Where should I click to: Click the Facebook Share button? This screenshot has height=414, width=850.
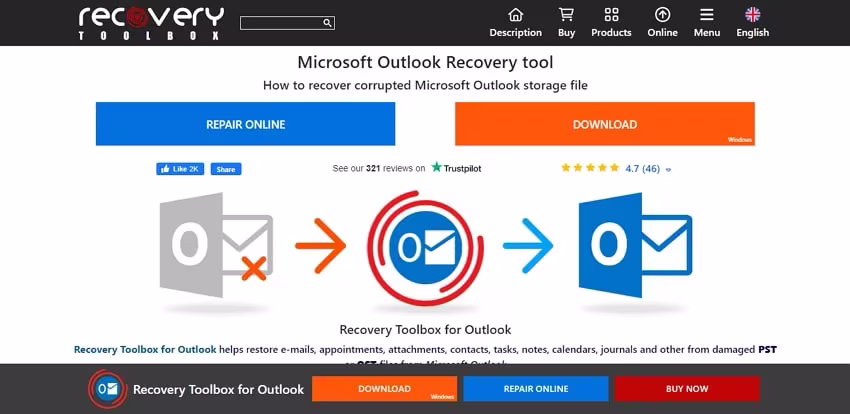click(226, 169)
